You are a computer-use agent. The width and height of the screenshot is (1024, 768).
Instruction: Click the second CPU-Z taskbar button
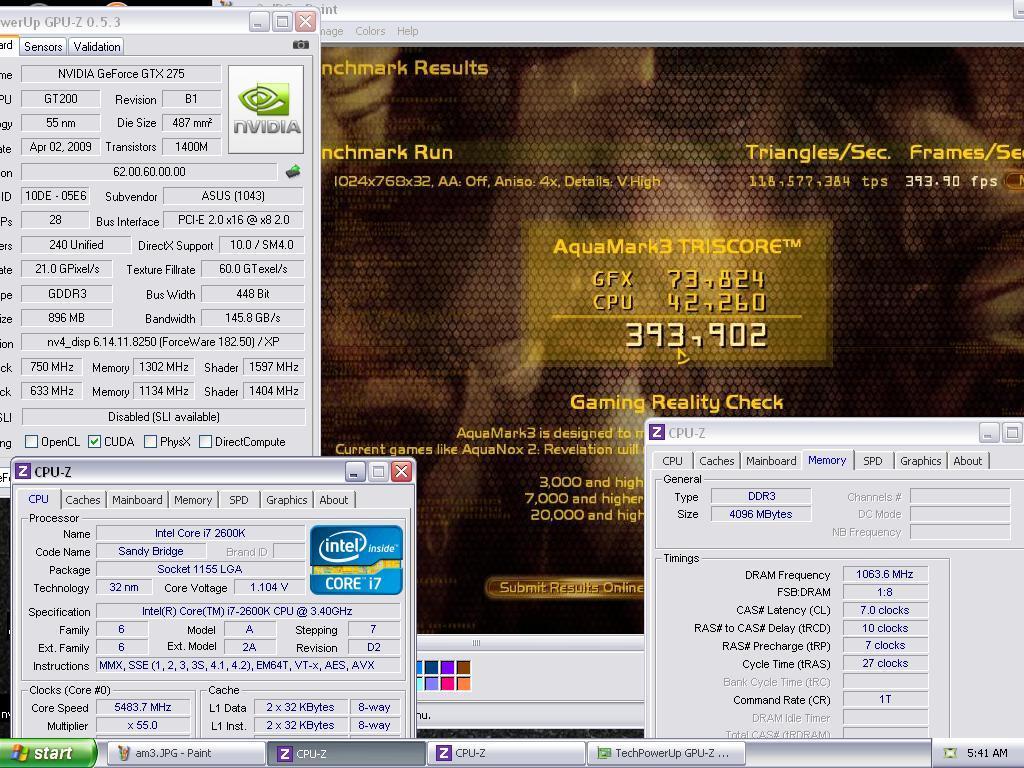coord(506,754)
